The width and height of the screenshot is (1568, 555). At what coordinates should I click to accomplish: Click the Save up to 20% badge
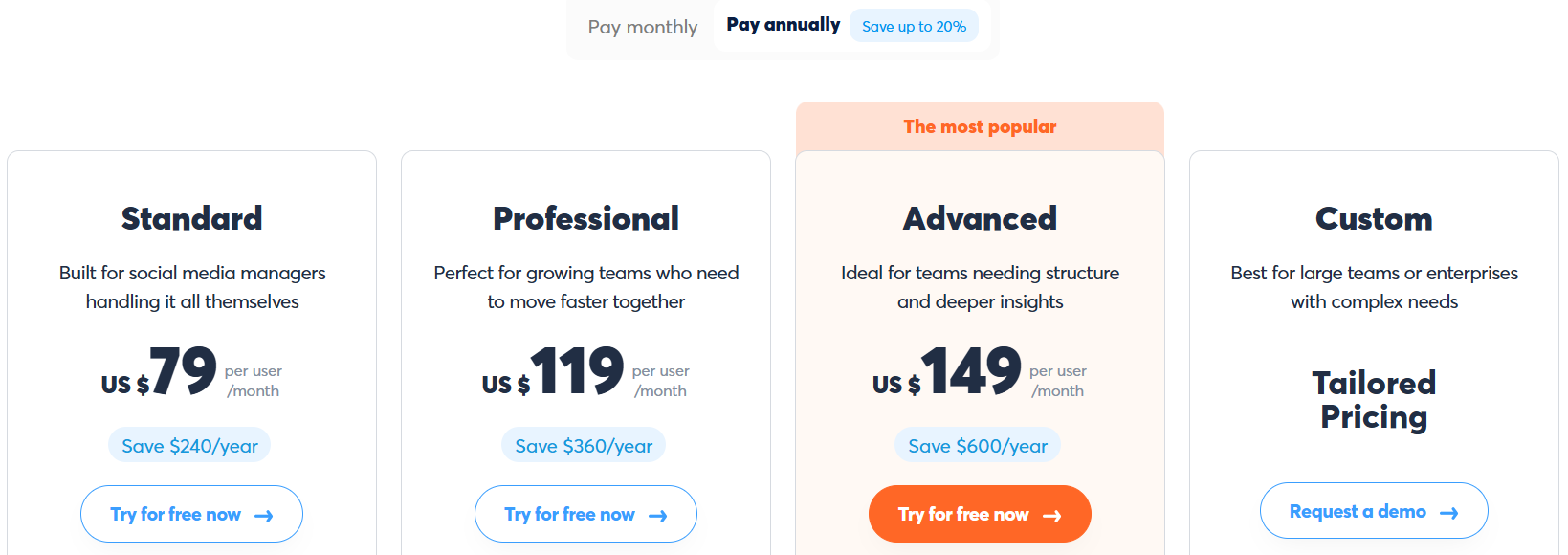click(914, 27)
